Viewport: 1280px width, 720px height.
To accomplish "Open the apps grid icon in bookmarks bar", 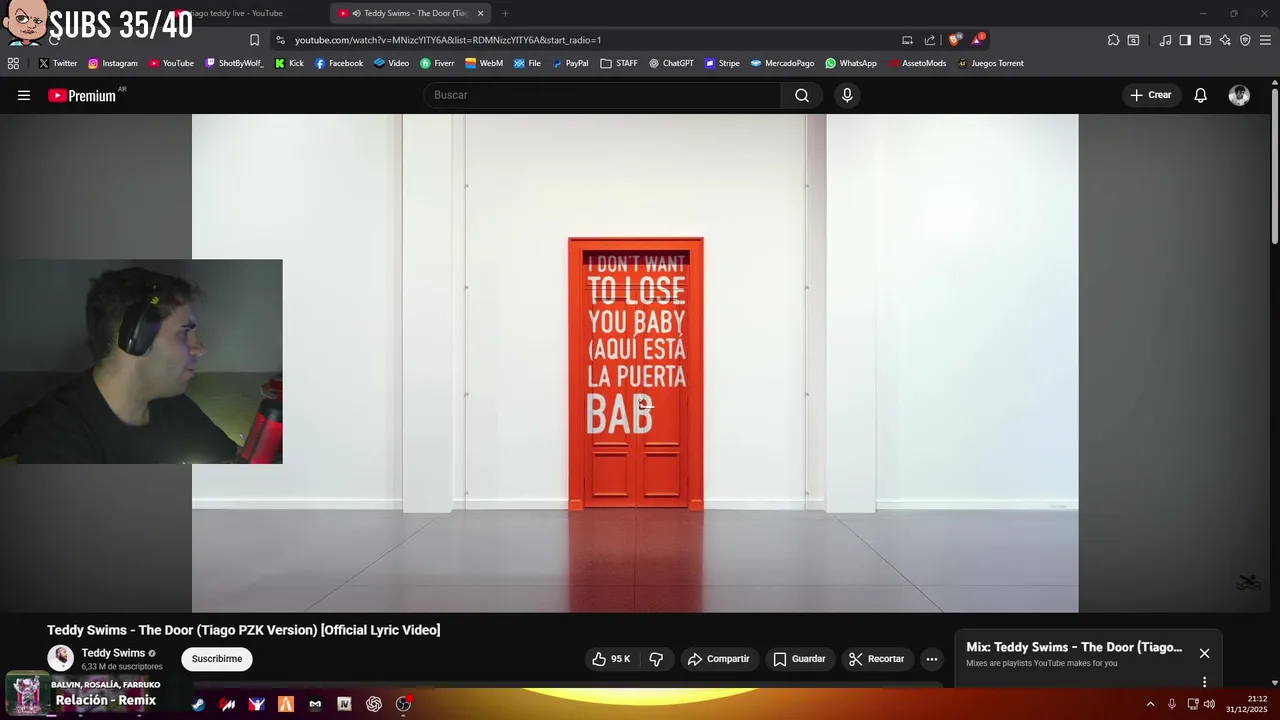I will coord(13,63).
